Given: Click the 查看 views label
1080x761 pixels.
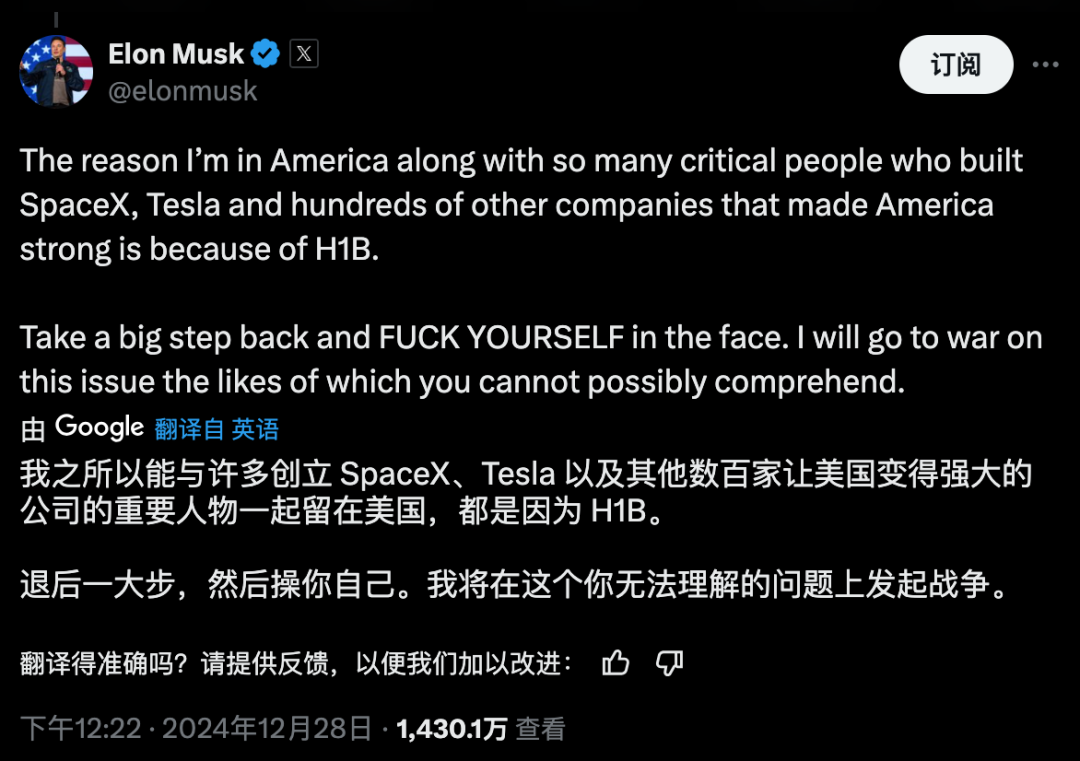Looking at the screenshot, I should click(x=541, y=728).
